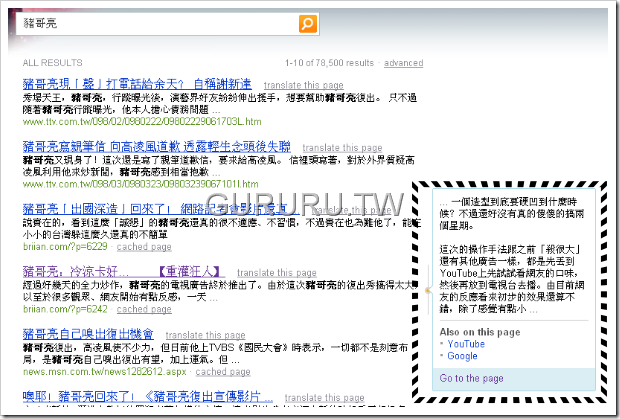Open the visited 重灌狂人 result link
This screenshot has height=419, width=620.
[x=124, y=272]
